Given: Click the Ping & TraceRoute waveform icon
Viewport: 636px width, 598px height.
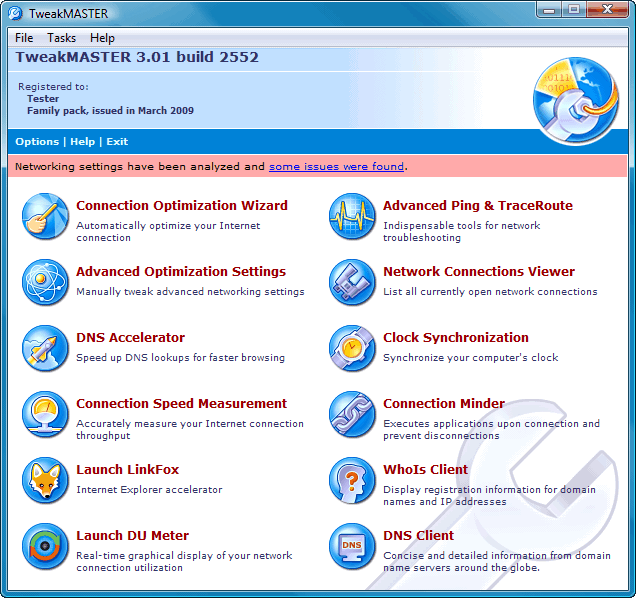Looking at the screenshot, I should 352,216.
